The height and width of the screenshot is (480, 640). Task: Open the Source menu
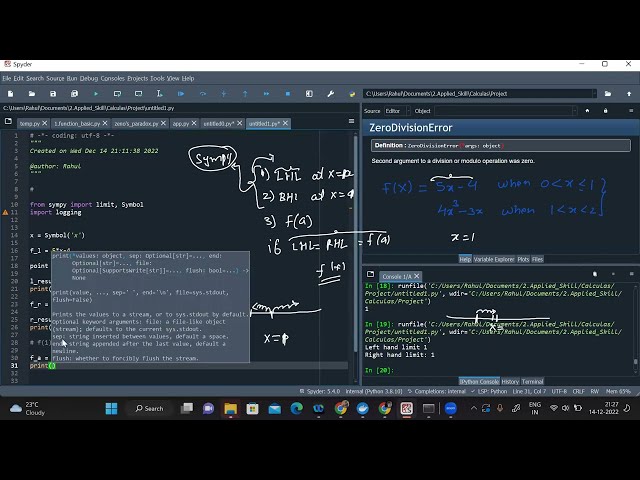(55, 78)
